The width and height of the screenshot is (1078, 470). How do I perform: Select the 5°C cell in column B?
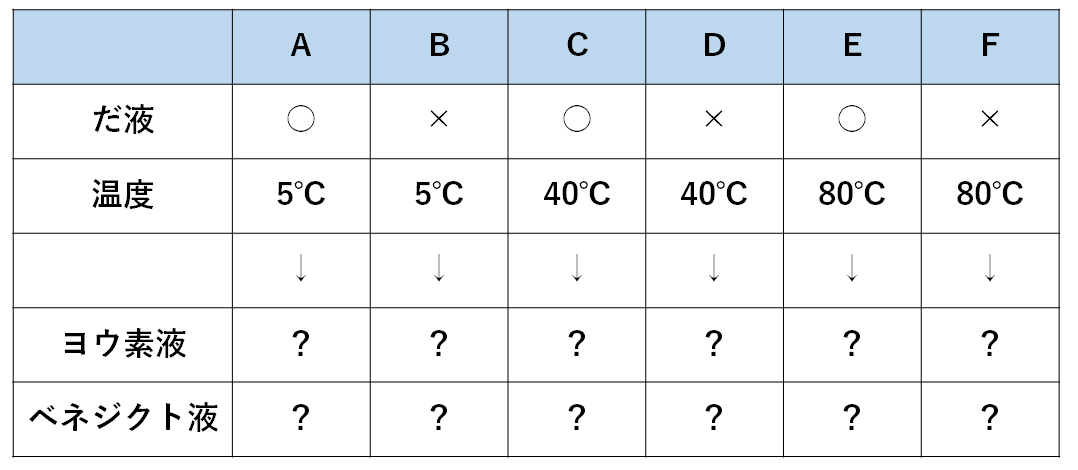(x=438, y=193)
